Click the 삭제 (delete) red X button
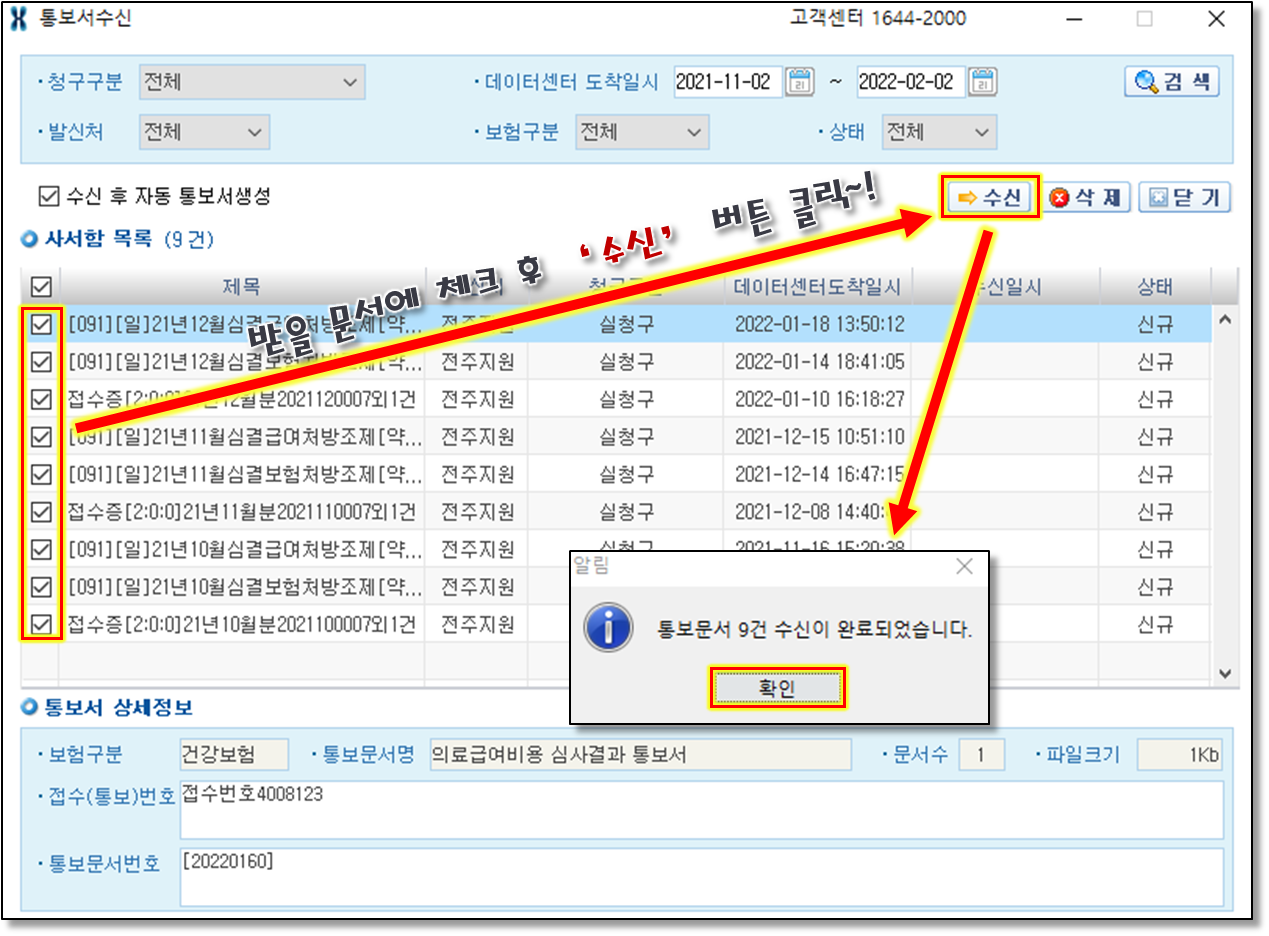 (1086, 198)
